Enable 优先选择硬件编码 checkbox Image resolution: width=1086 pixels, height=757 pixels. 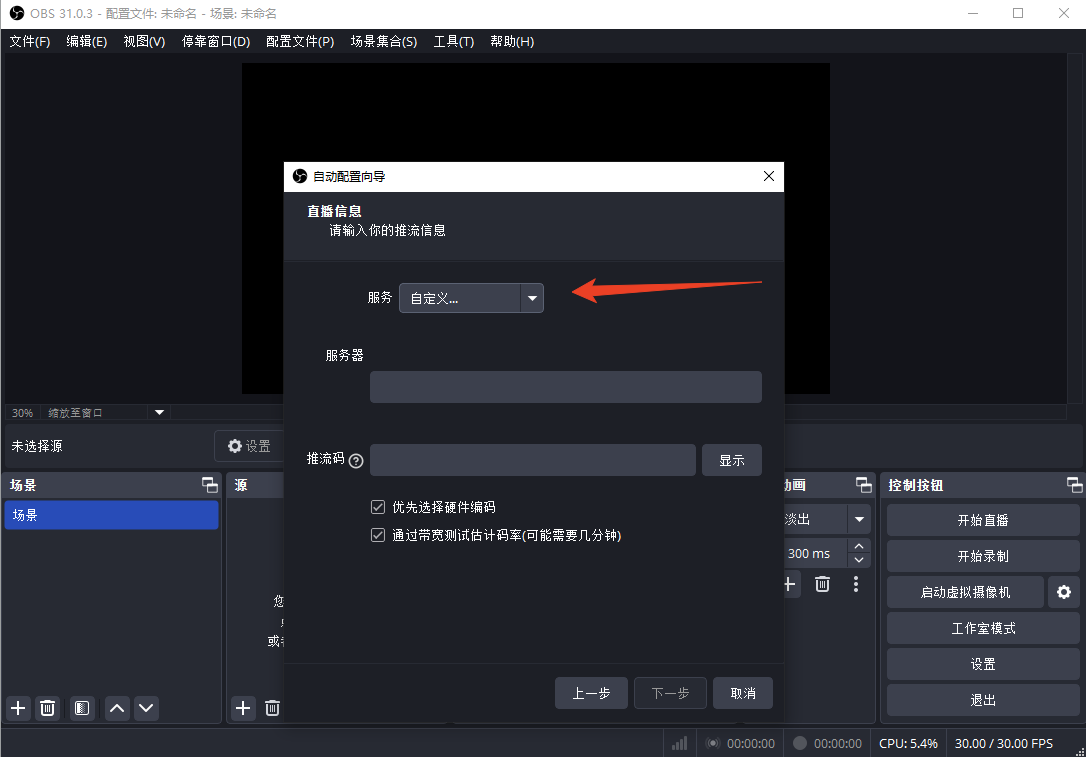[x=378, y=507]
